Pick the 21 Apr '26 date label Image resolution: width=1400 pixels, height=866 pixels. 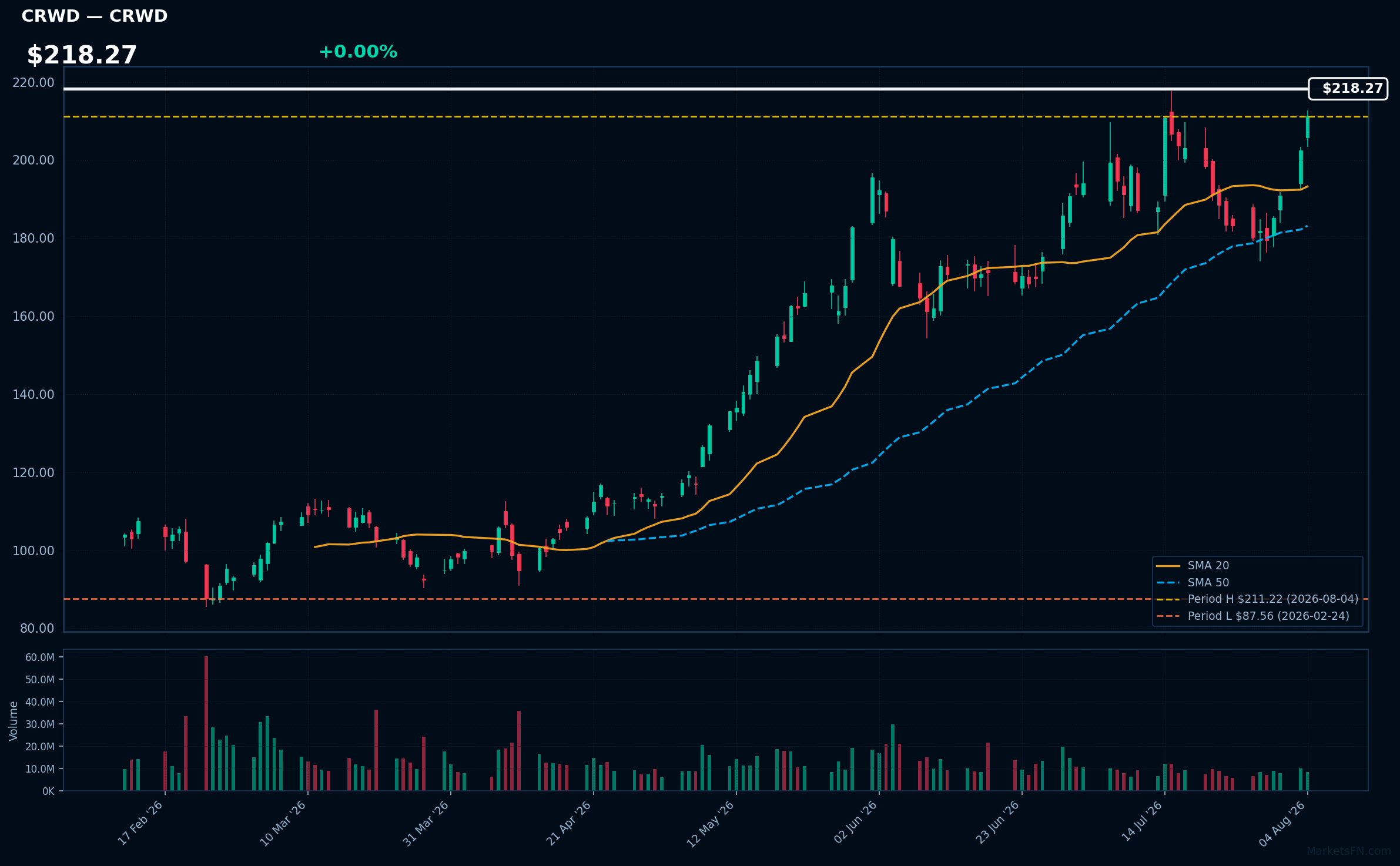point(569,823)
